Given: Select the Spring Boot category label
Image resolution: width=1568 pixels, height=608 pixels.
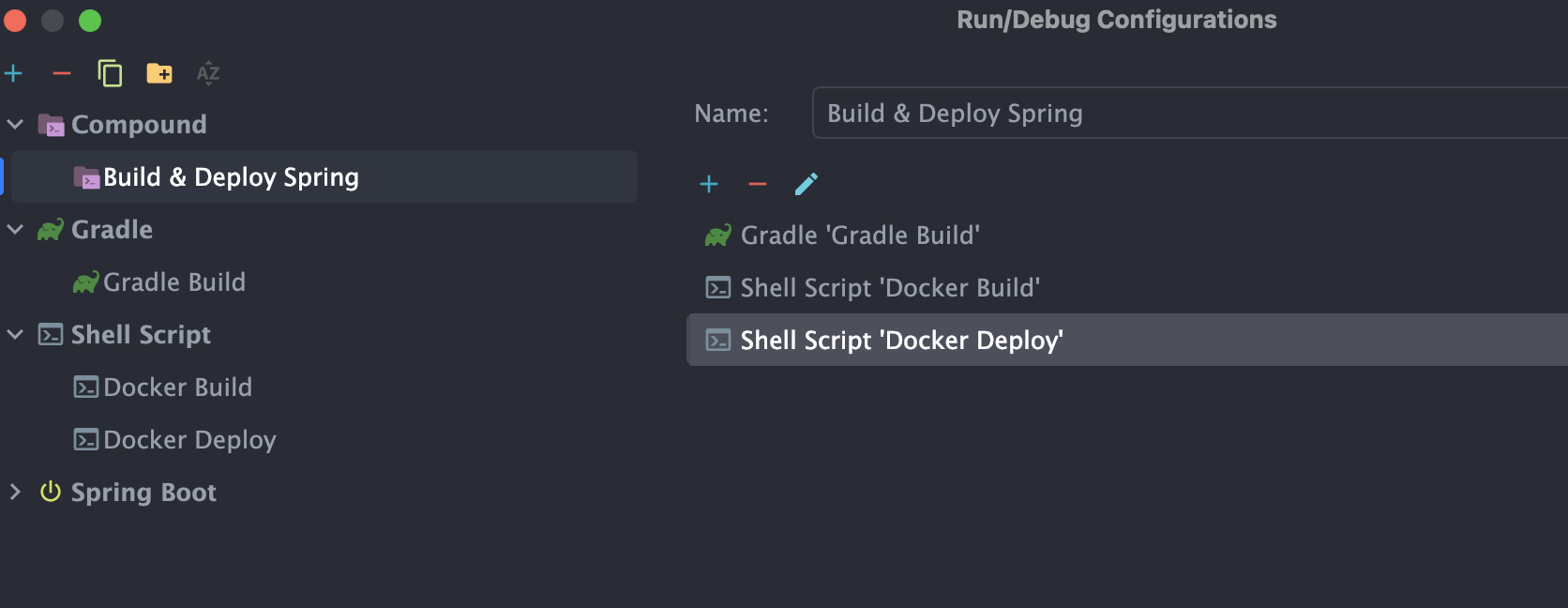Looking at the screenshot, I should tap(143, 493).
